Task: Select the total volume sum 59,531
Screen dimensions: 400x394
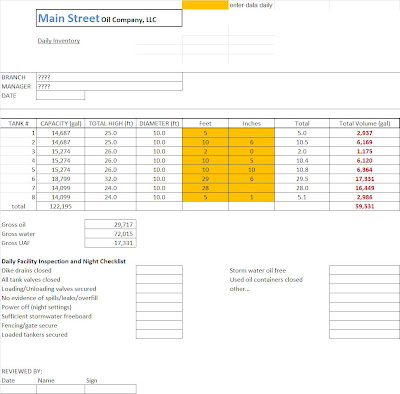Action: 365,206
